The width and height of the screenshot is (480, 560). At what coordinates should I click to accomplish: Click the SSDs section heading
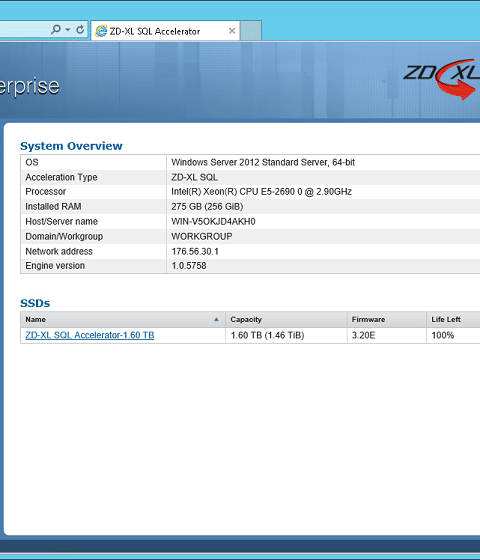click(x=35, y=303)
